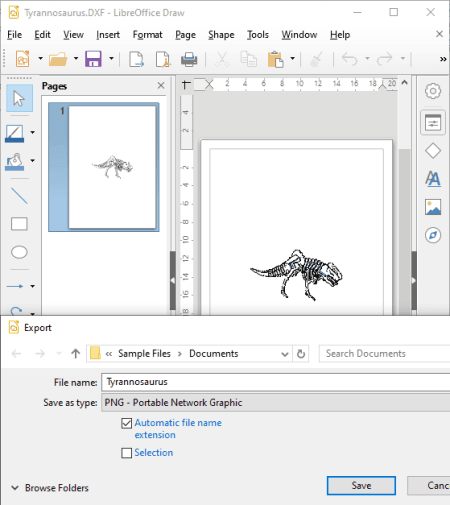The width and height of the screenshot is (450, 505).
Task: Select the Line drawing tool
Action: point(19,196)
